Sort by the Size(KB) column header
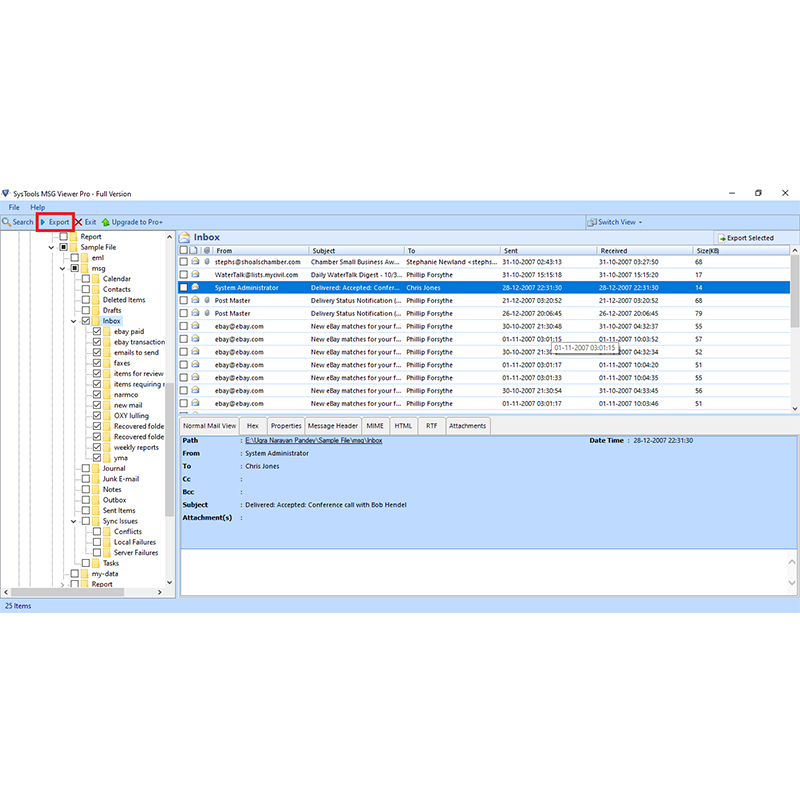The height and width of the screenshot is (800, 800). [x=741, y=251]
